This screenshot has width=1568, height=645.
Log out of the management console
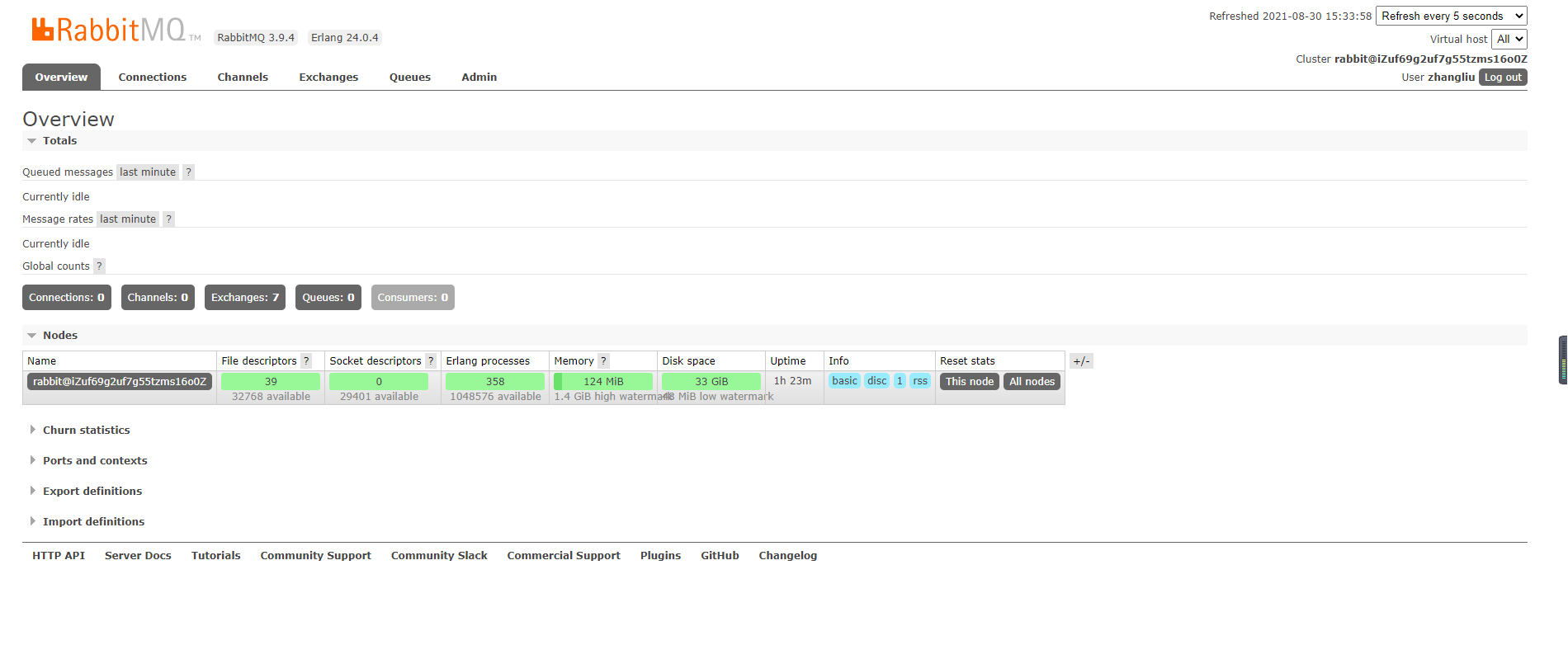coord(1503,77)
